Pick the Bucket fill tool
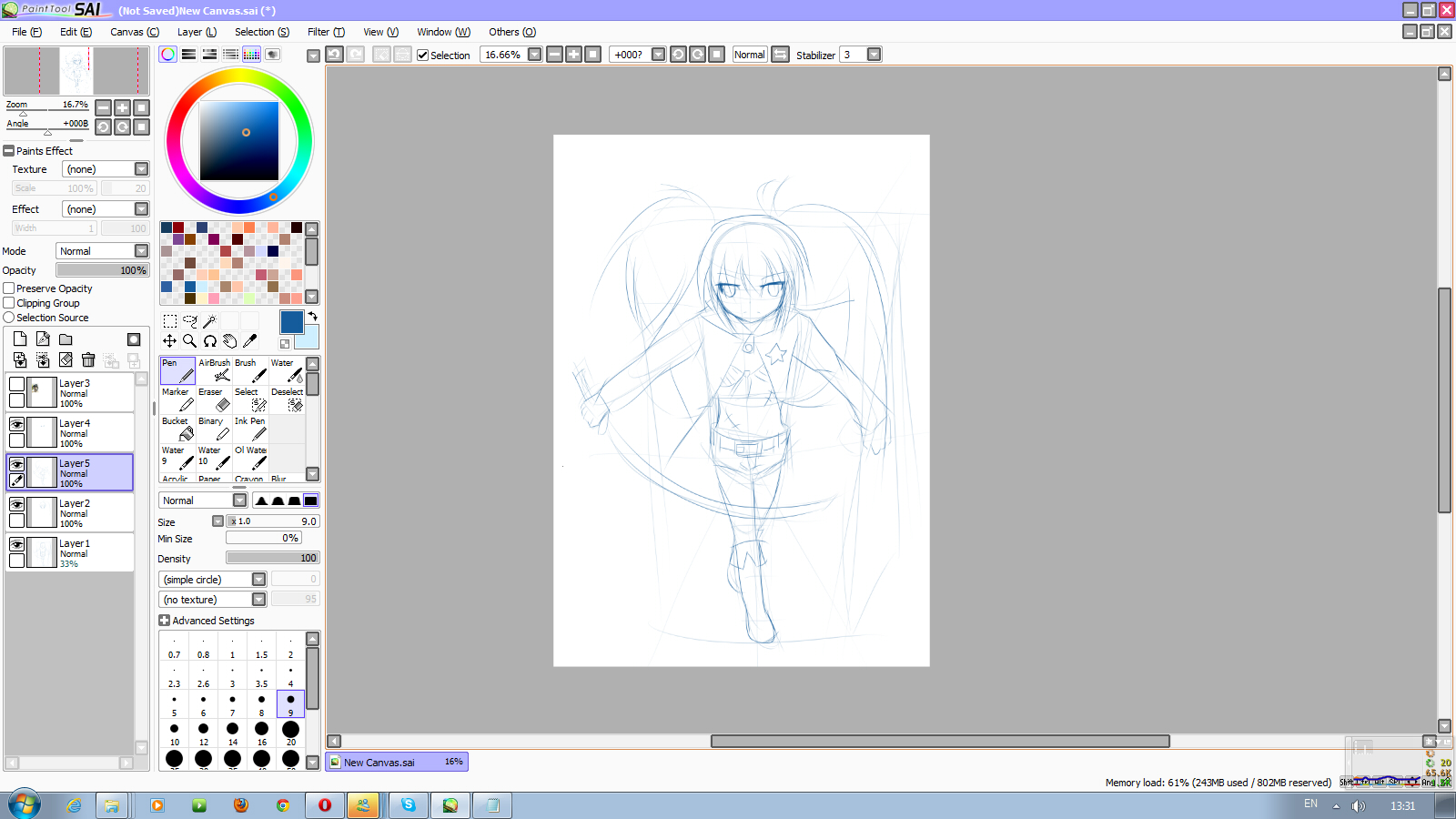The height and width of the screenshot is (819, 1456). (x=177, y=429)
